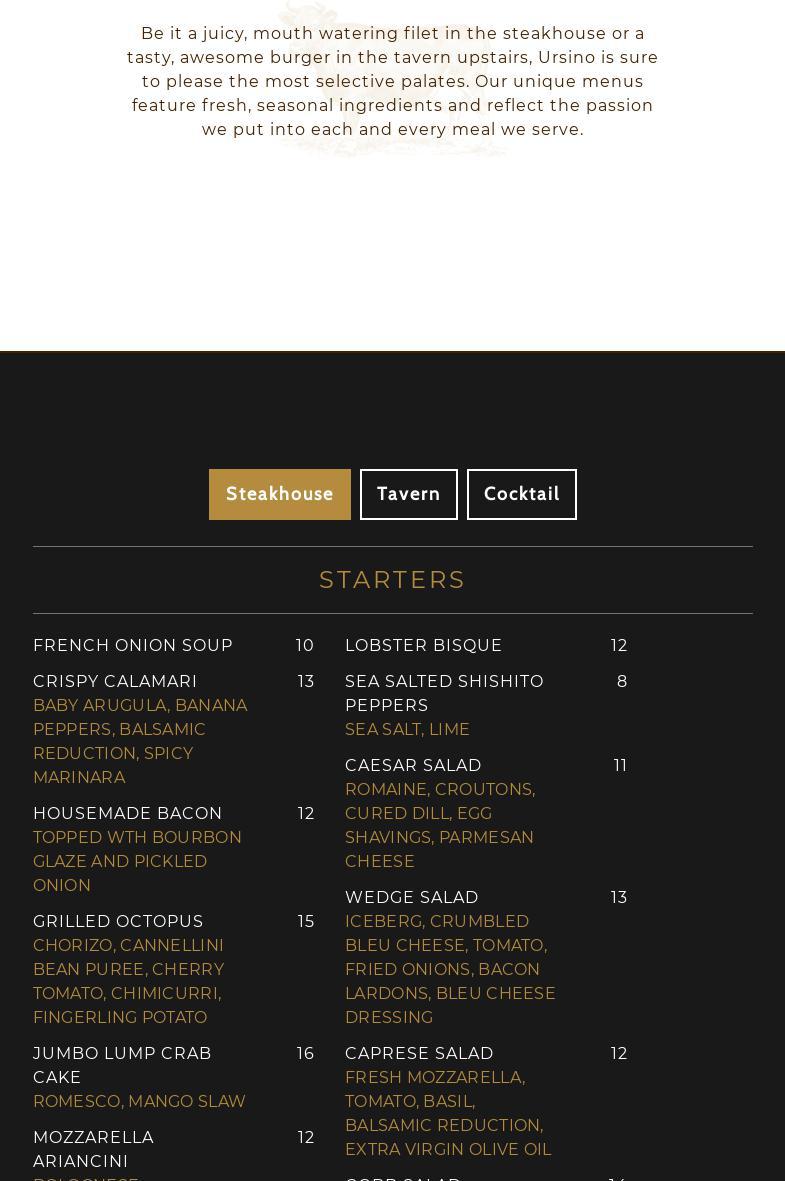Image resolution: width=785 pixels, height=1181 pixels.
Task: Click the Caesar Salad item name
Action: coord(413,766)
